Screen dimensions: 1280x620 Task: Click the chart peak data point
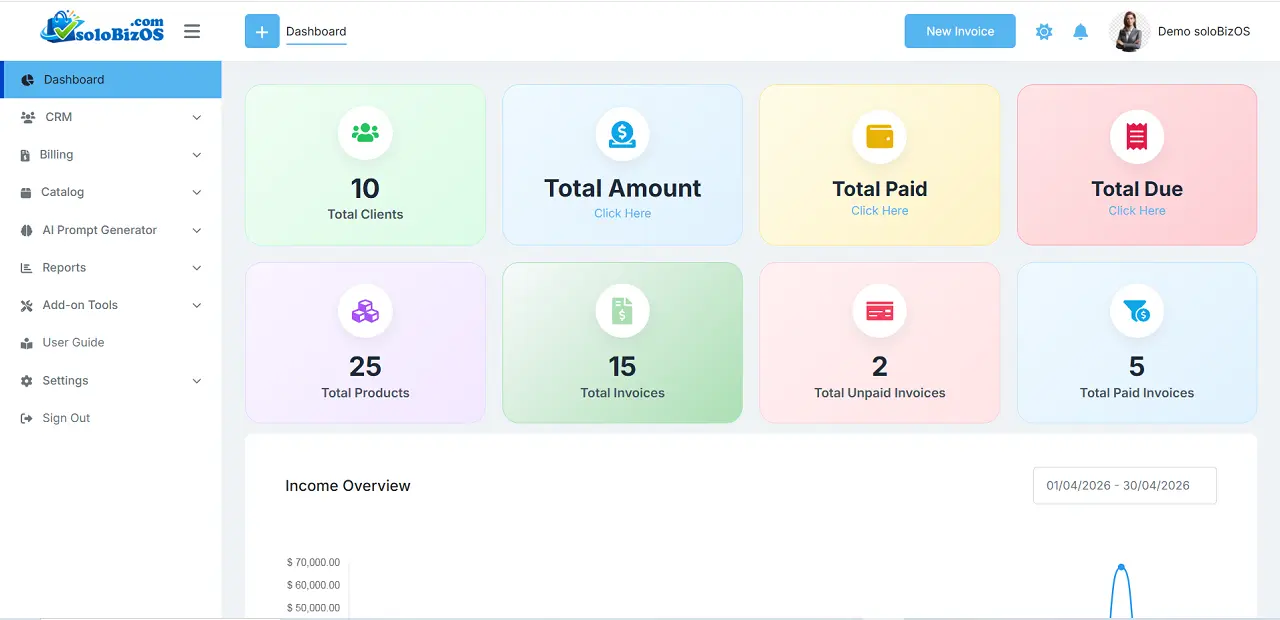(1121, 567)
